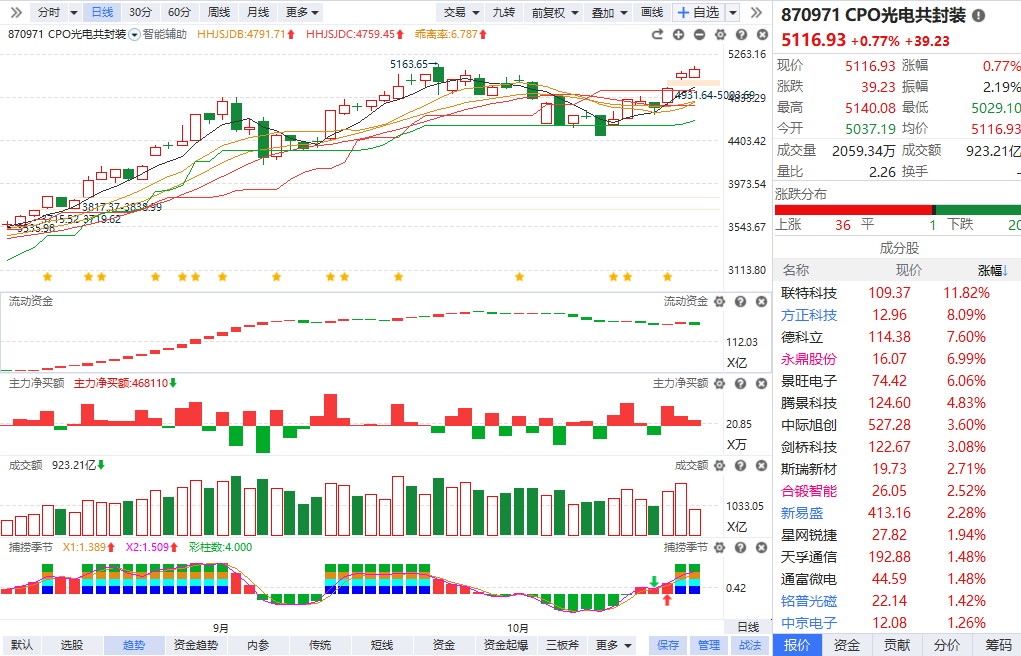Click the zoom-in plus icon on main chart

click(679, 34)
